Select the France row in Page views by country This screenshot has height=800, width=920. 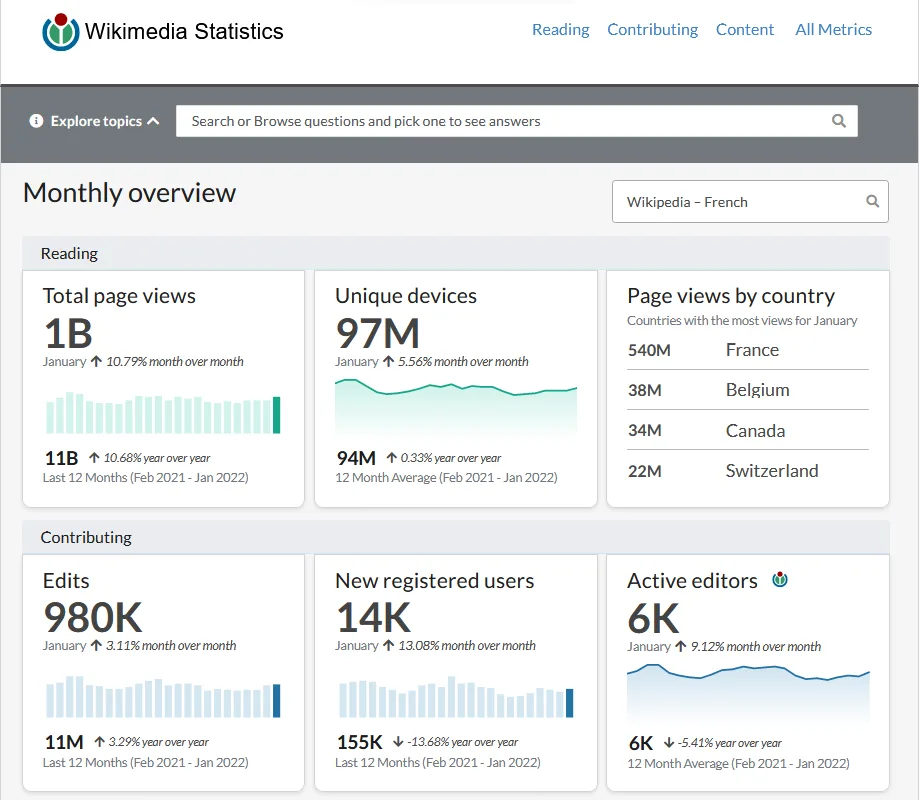[748, 350]
